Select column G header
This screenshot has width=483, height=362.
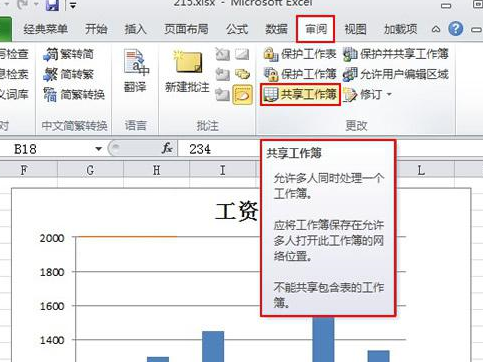[x=90, y=170]
